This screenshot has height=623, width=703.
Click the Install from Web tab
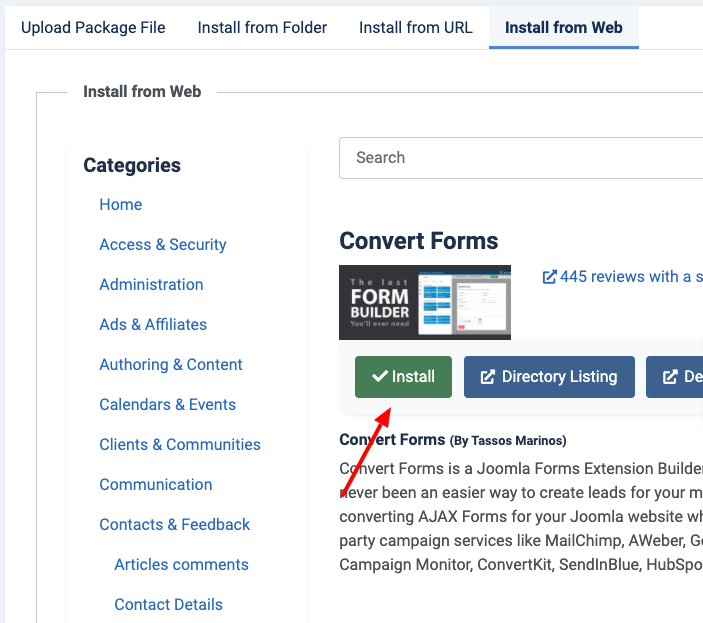[x=564, y=28]
